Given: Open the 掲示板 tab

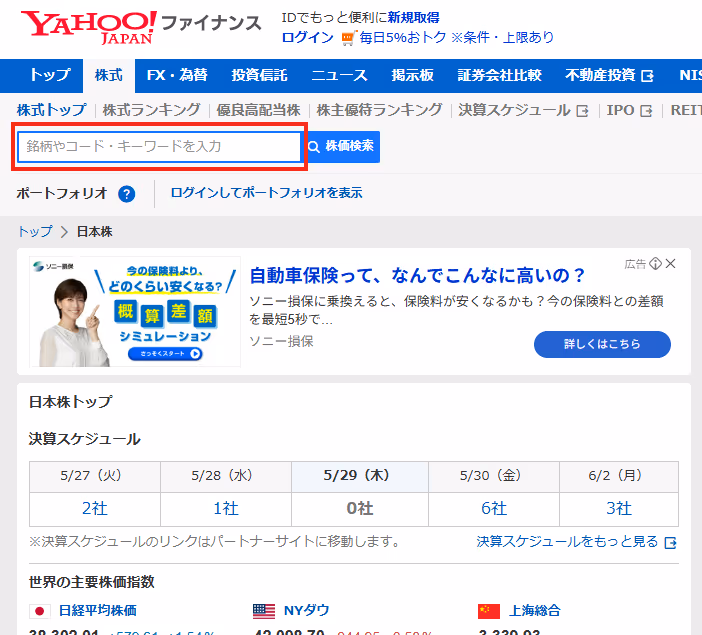Looking at the screenshot, I should [412, 75].
